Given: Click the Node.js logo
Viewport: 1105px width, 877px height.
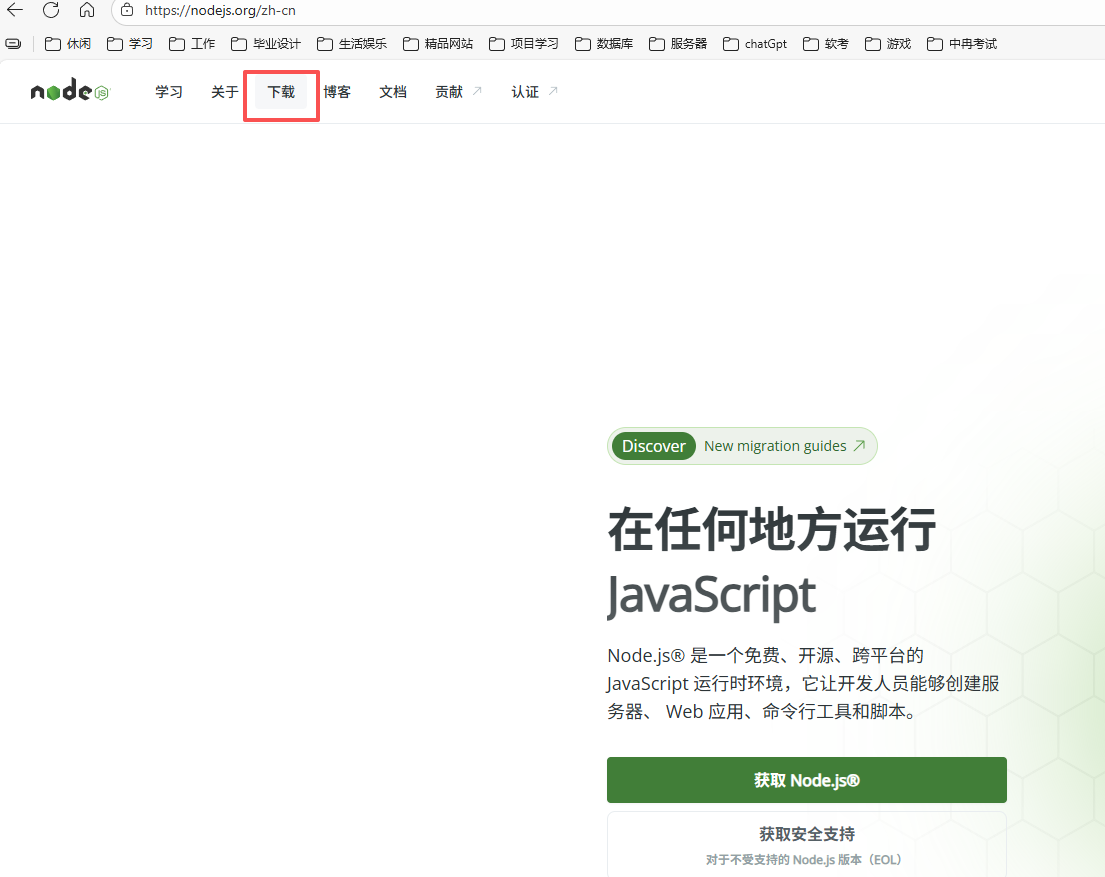Looking at the screenshot, I should click(x=70, y=91).
